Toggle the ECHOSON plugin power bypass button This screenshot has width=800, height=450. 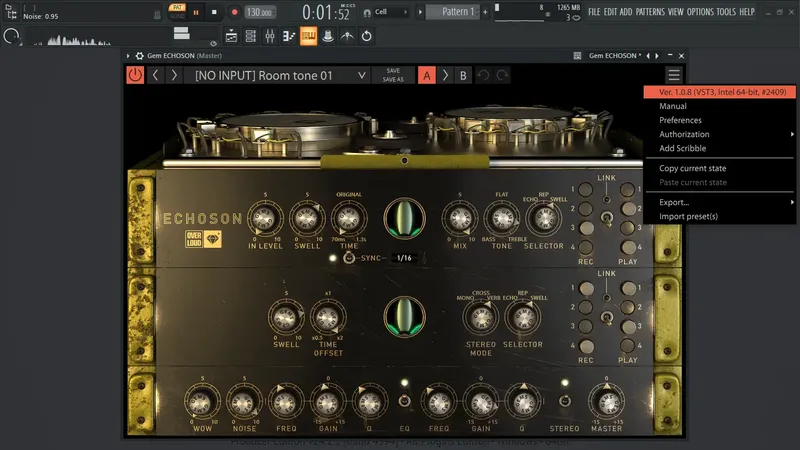point(135,76)
